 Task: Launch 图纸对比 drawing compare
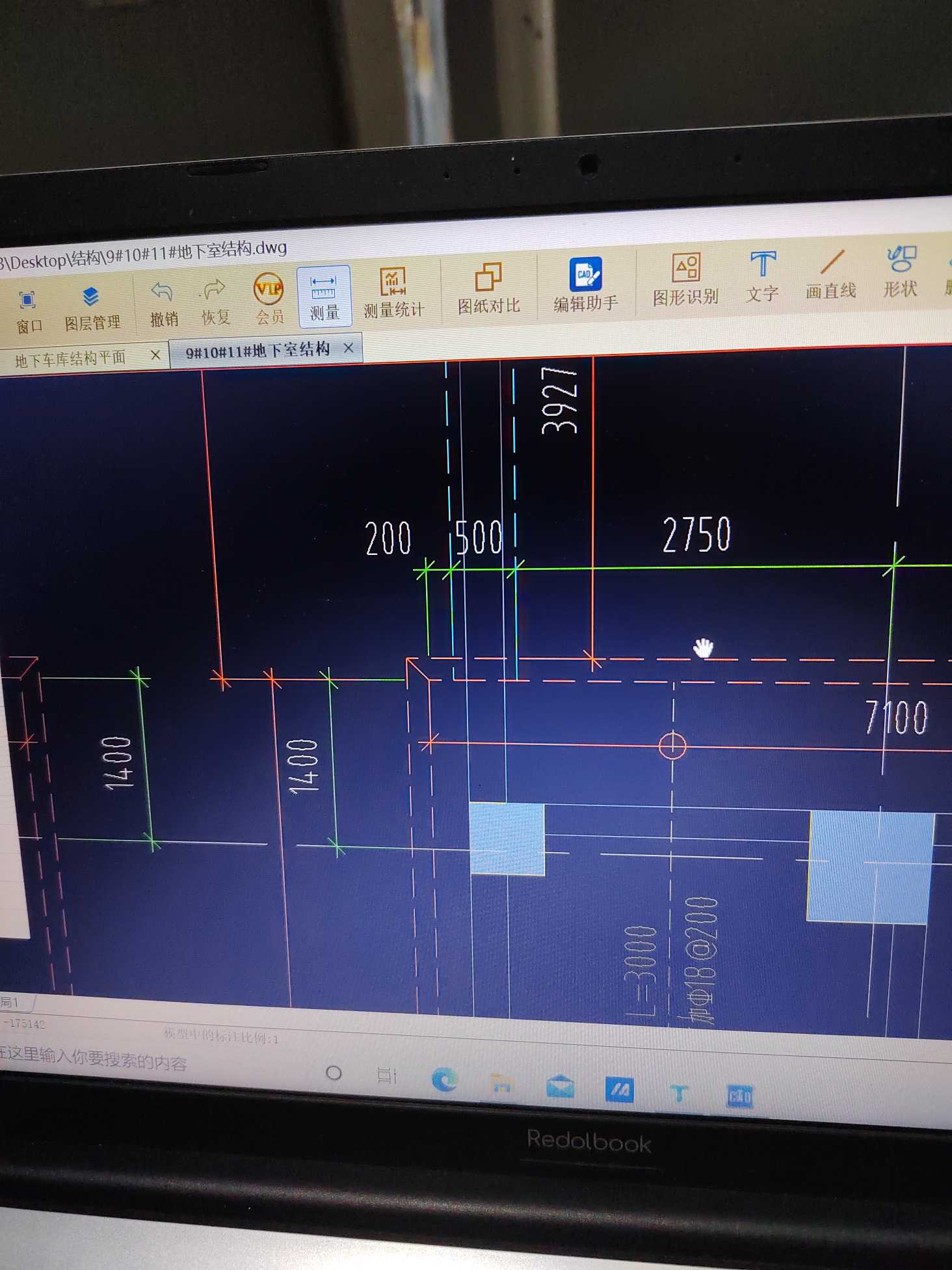click(489, 289)
